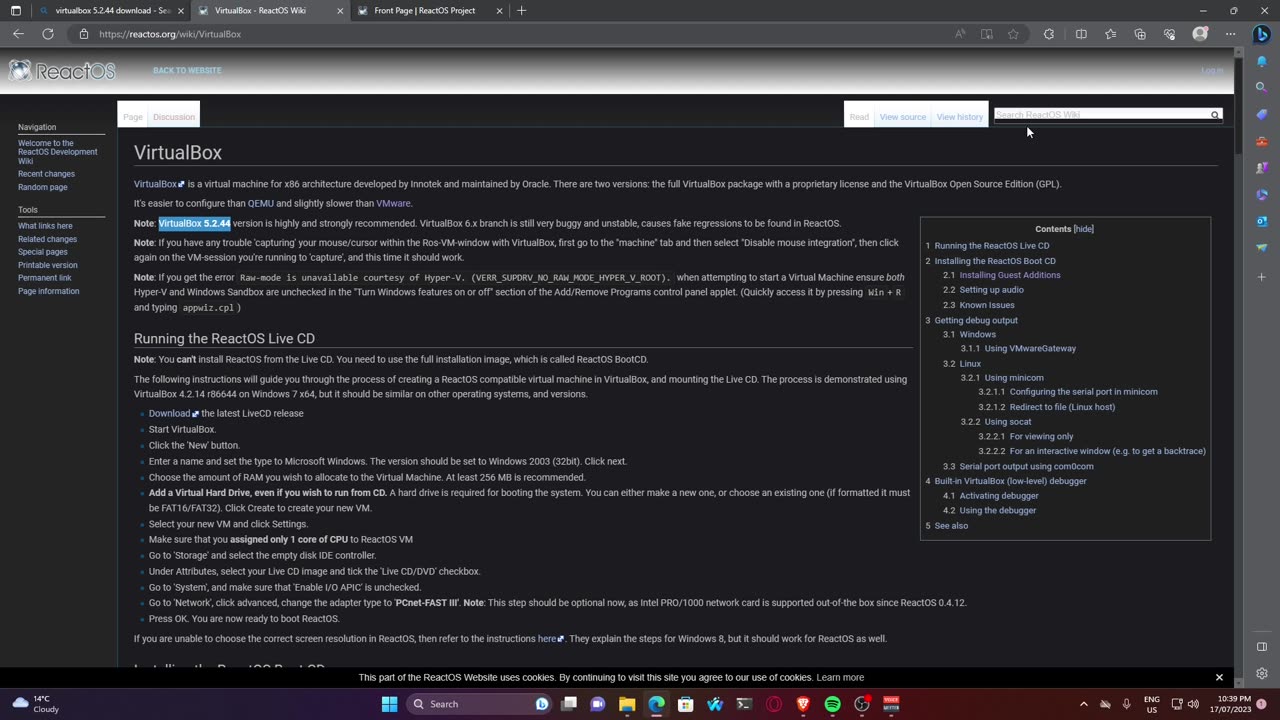
Task: Add sidebar app with plus icon
Action: [x=1261, y=276]
